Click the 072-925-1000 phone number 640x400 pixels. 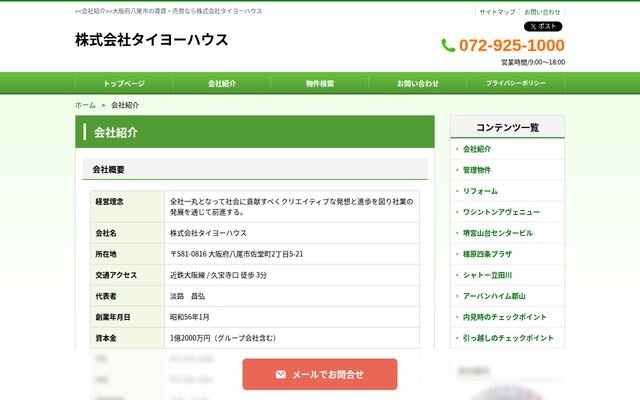511,45
